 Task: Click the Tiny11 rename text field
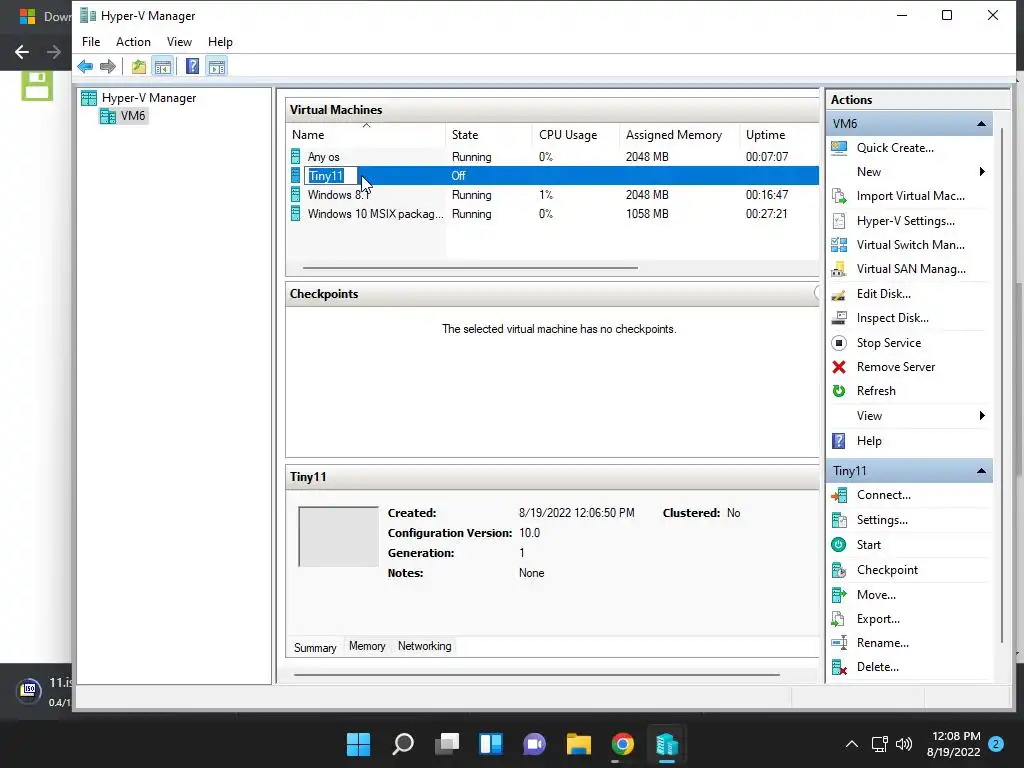(x=331, y=176)
